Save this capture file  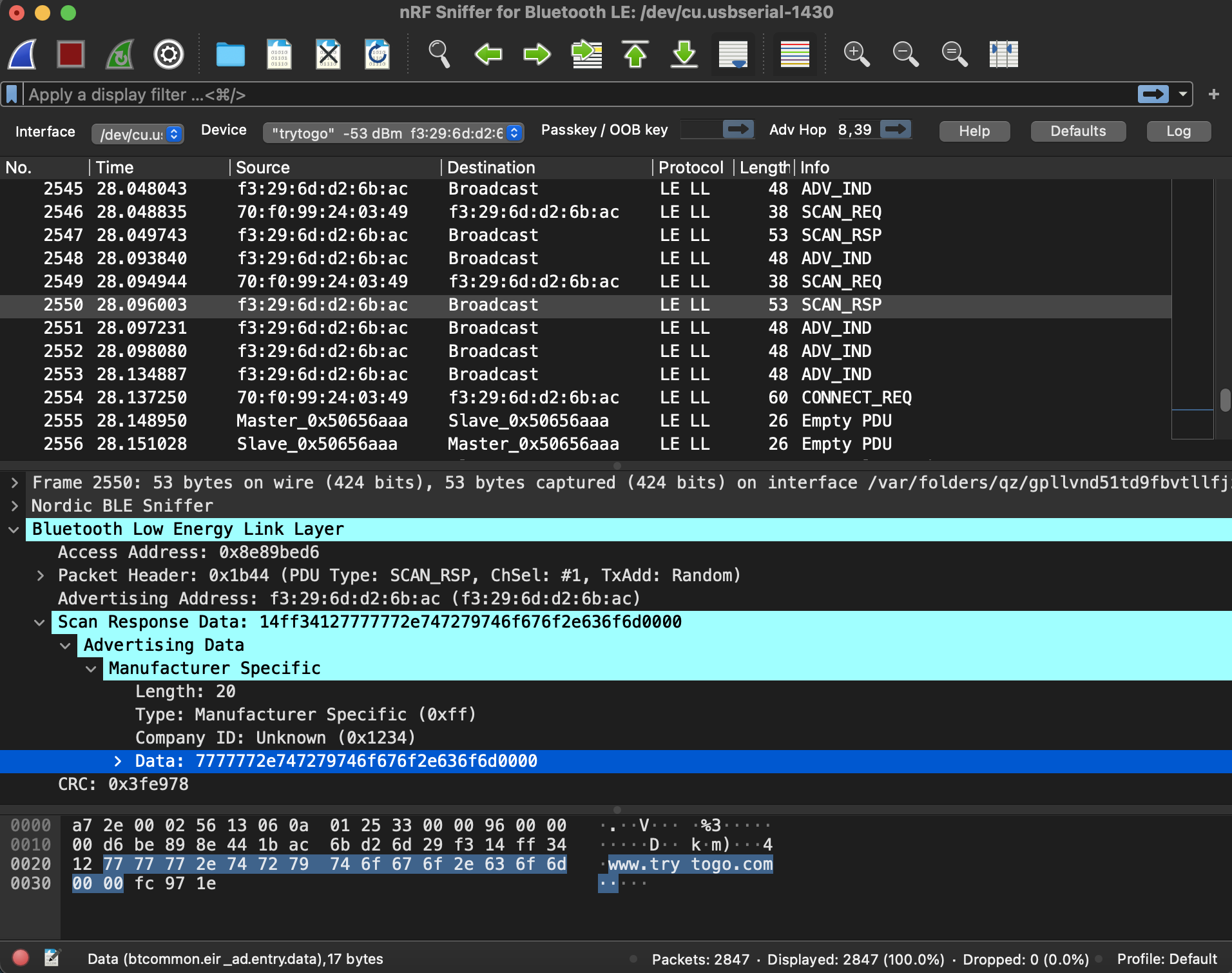(x=279, y=54)
